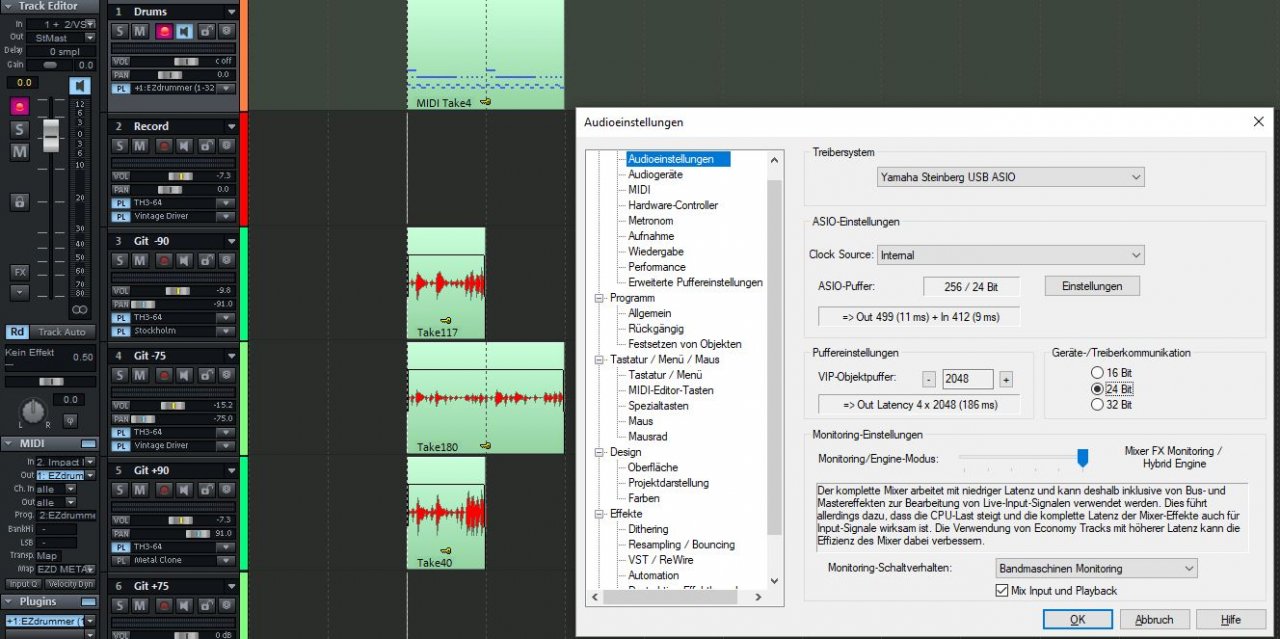Click the FX button in Track Editor
Screen dimensions: 1280x639
(x=19, y=272)
